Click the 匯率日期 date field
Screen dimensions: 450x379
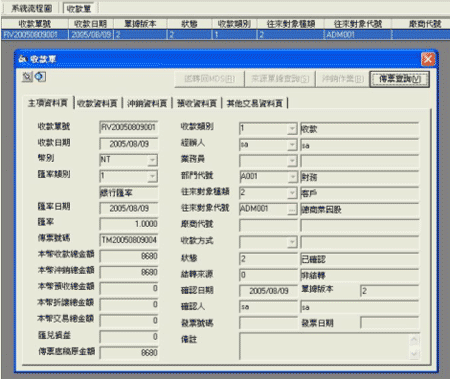129,208
